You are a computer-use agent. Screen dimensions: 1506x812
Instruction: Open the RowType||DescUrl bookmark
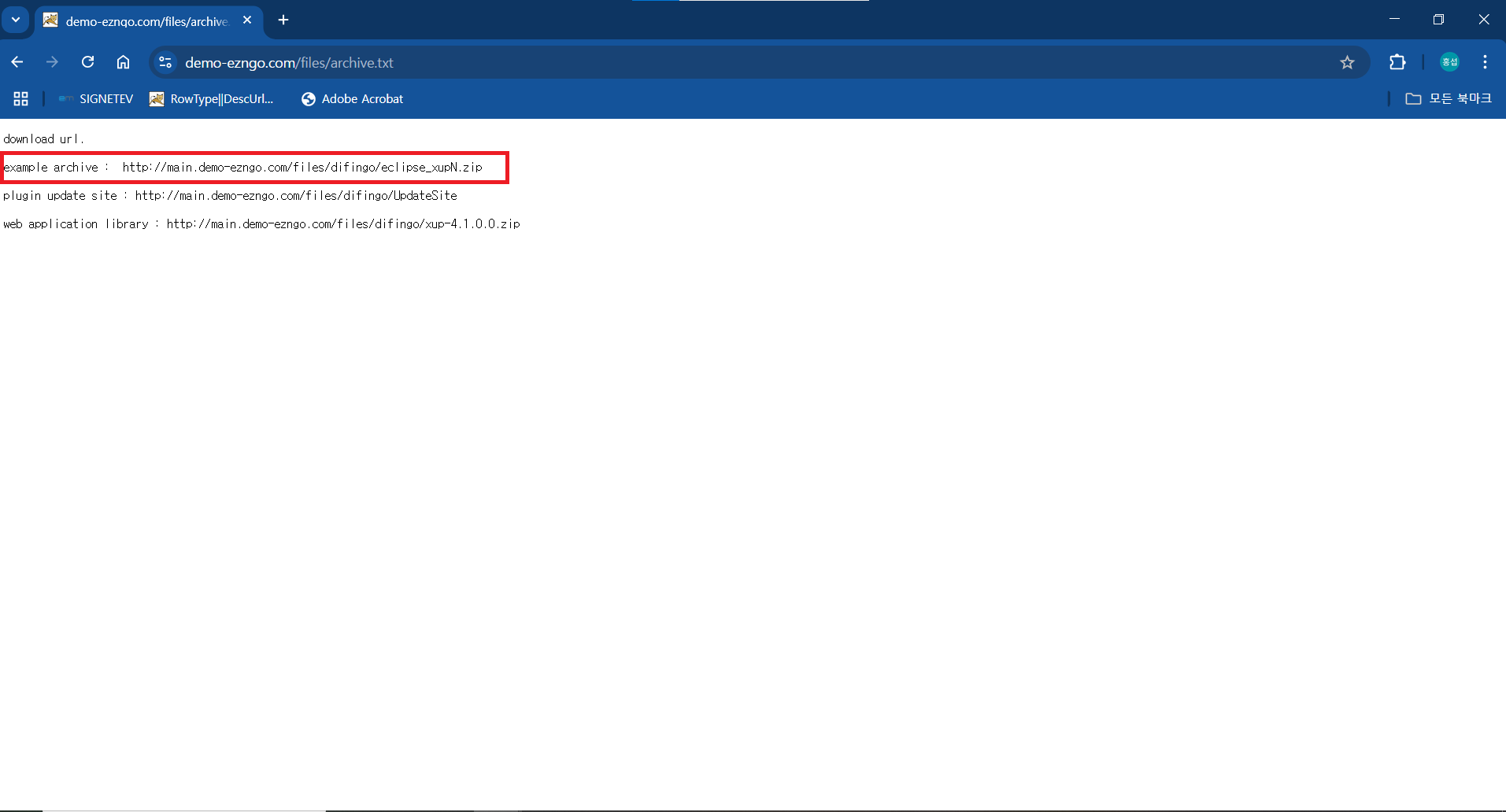coord(212,98)
